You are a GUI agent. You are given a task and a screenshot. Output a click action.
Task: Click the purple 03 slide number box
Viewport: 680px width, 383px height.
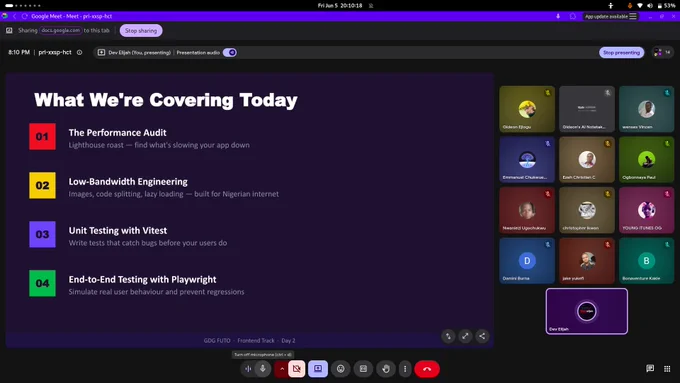(x=42, y=234)
